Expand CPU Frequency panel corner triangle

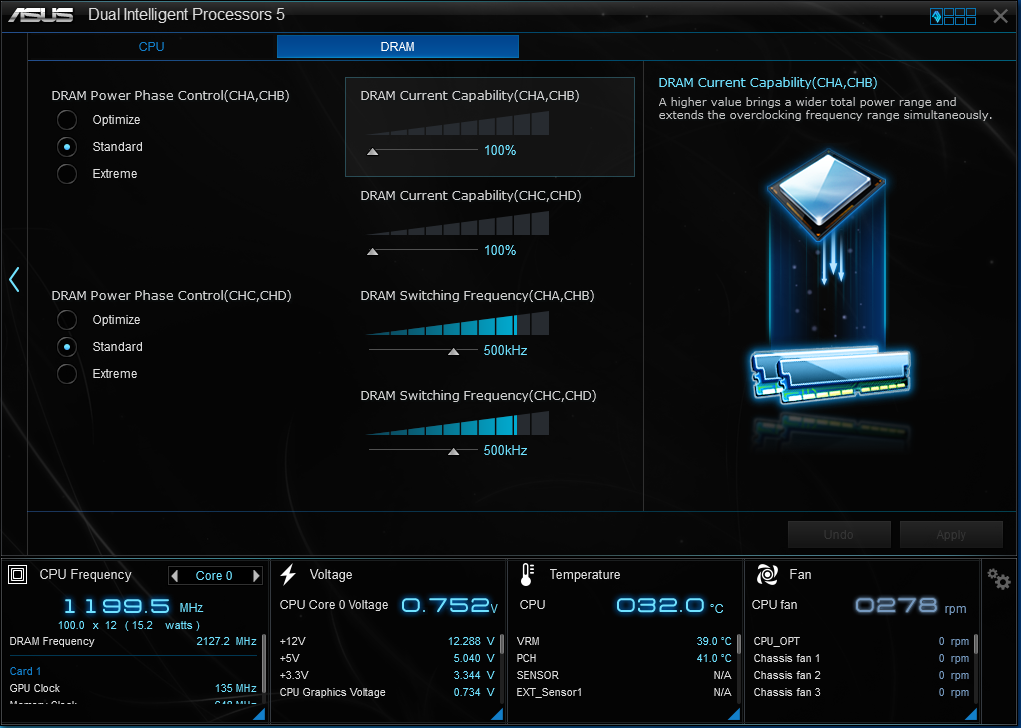[x=259, y=714]
